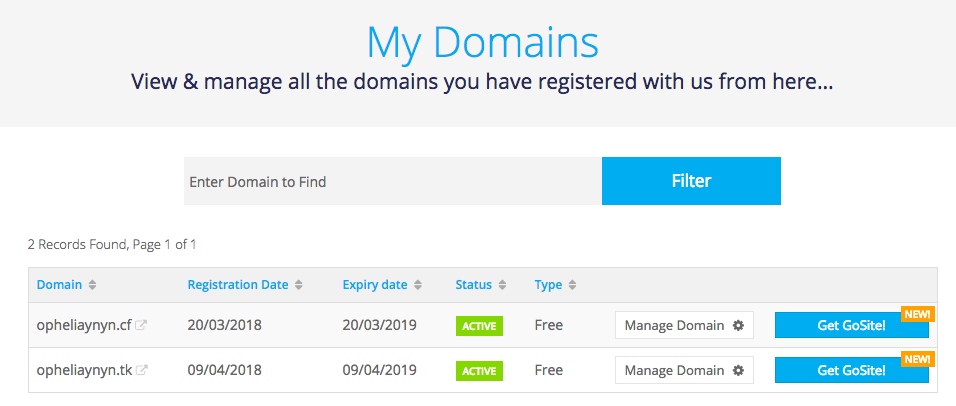Get GoSite for opheliaynyn.cf

pyautogui.click(x=851, y=325)
